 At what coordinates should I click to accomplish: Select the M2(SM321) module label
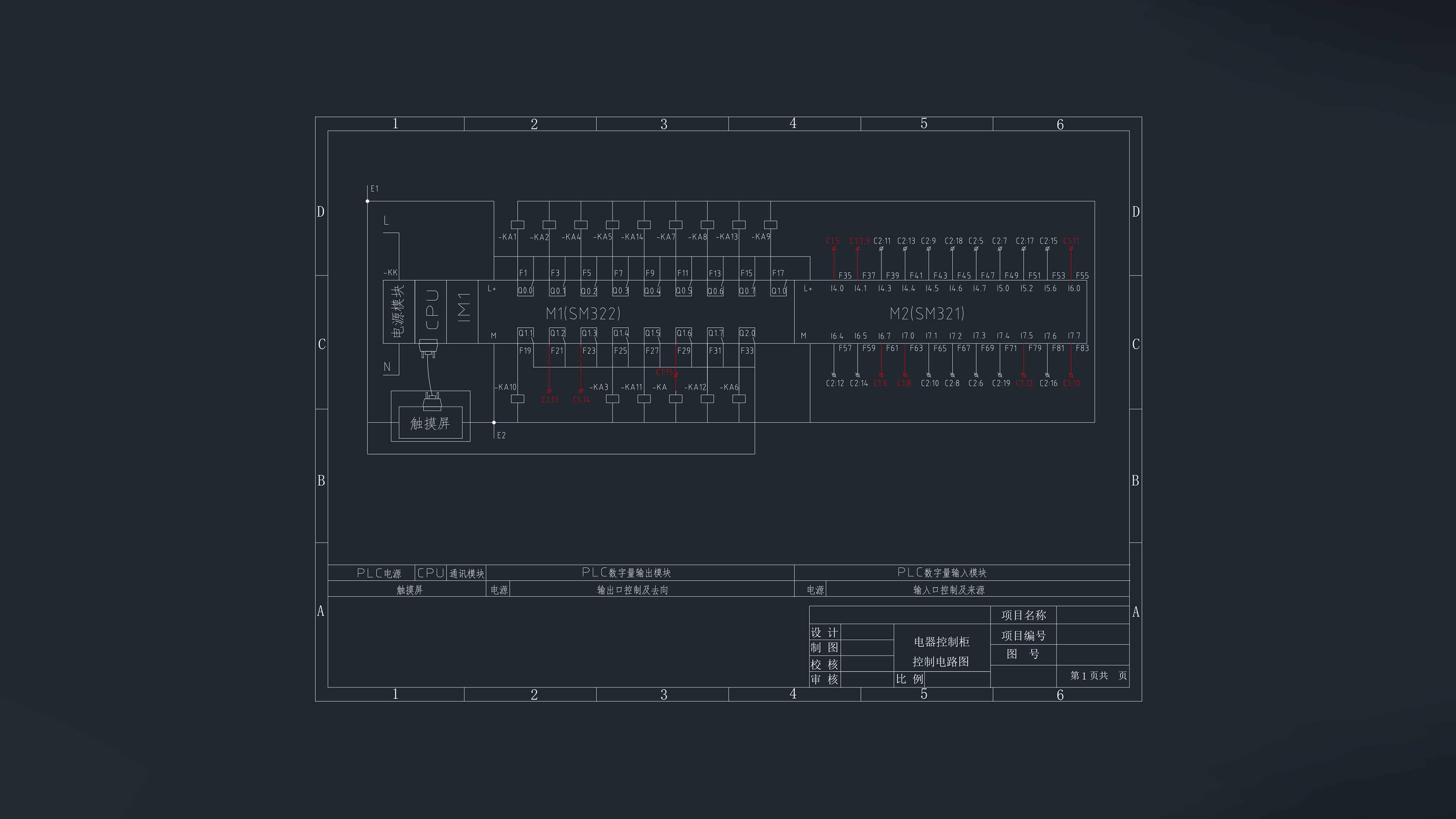[x=927, y=313]
